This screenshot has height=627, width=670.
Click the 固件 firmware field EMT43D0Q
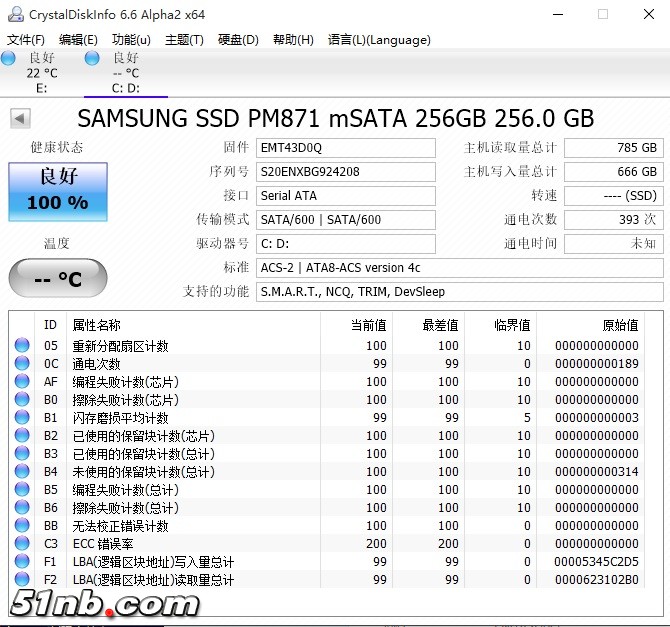coord(346,148)
